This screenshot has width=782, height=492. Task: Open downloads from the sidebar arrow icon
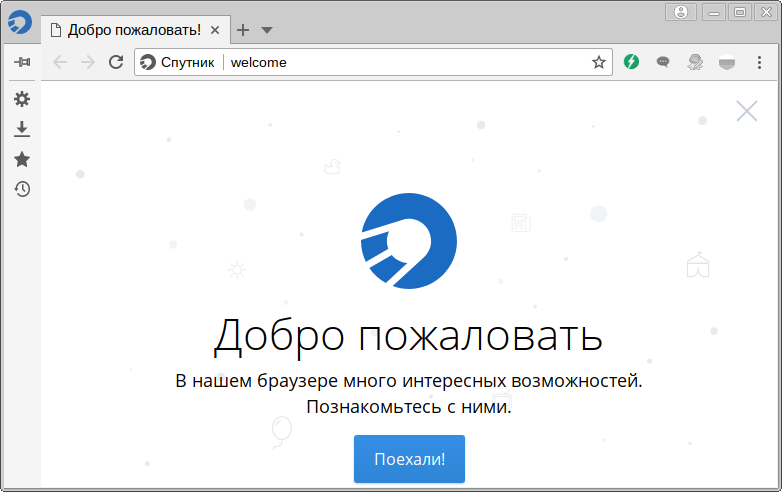[x=21, y=129]
